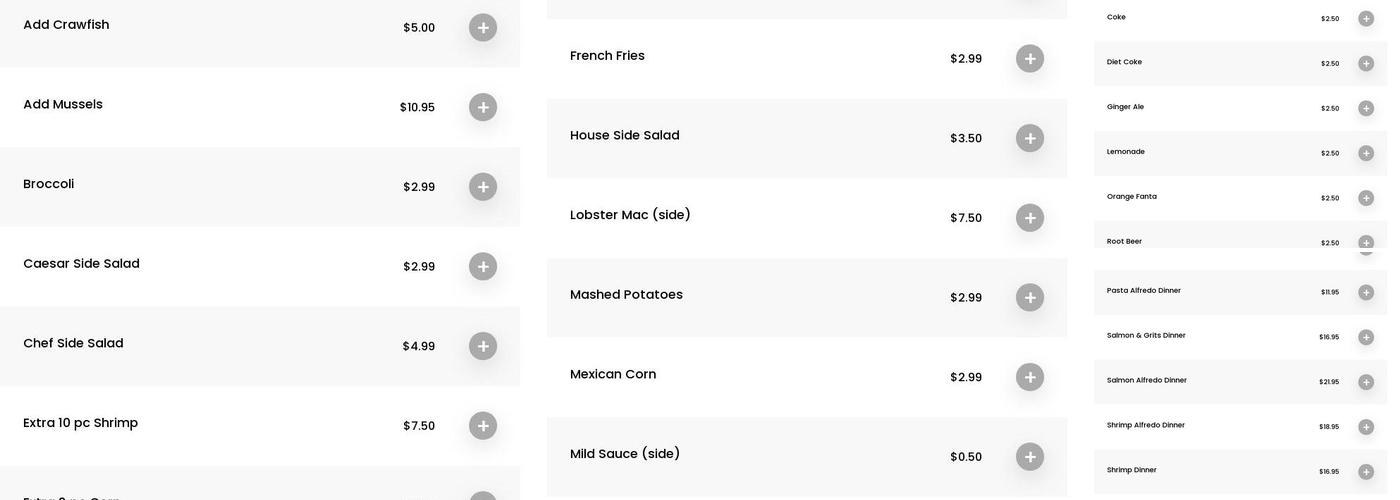Add Crawfish using its plus icon
Image resolution: width=1400 pixels, height=500 pixels.
pyautogui.click(x=483, y=28)
